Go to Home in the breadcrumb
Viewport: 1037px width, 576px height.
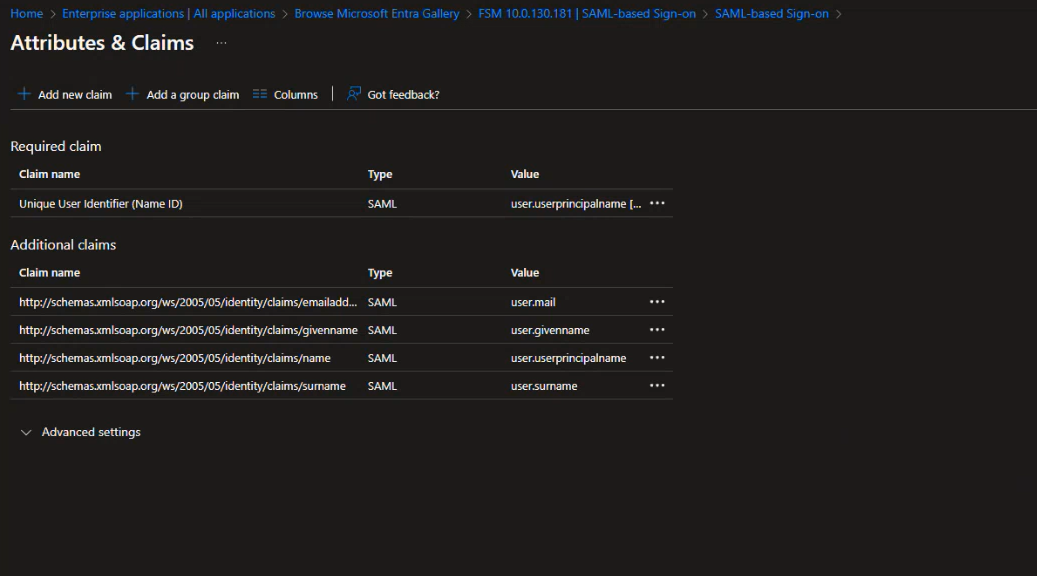click(x=26, y=14)
